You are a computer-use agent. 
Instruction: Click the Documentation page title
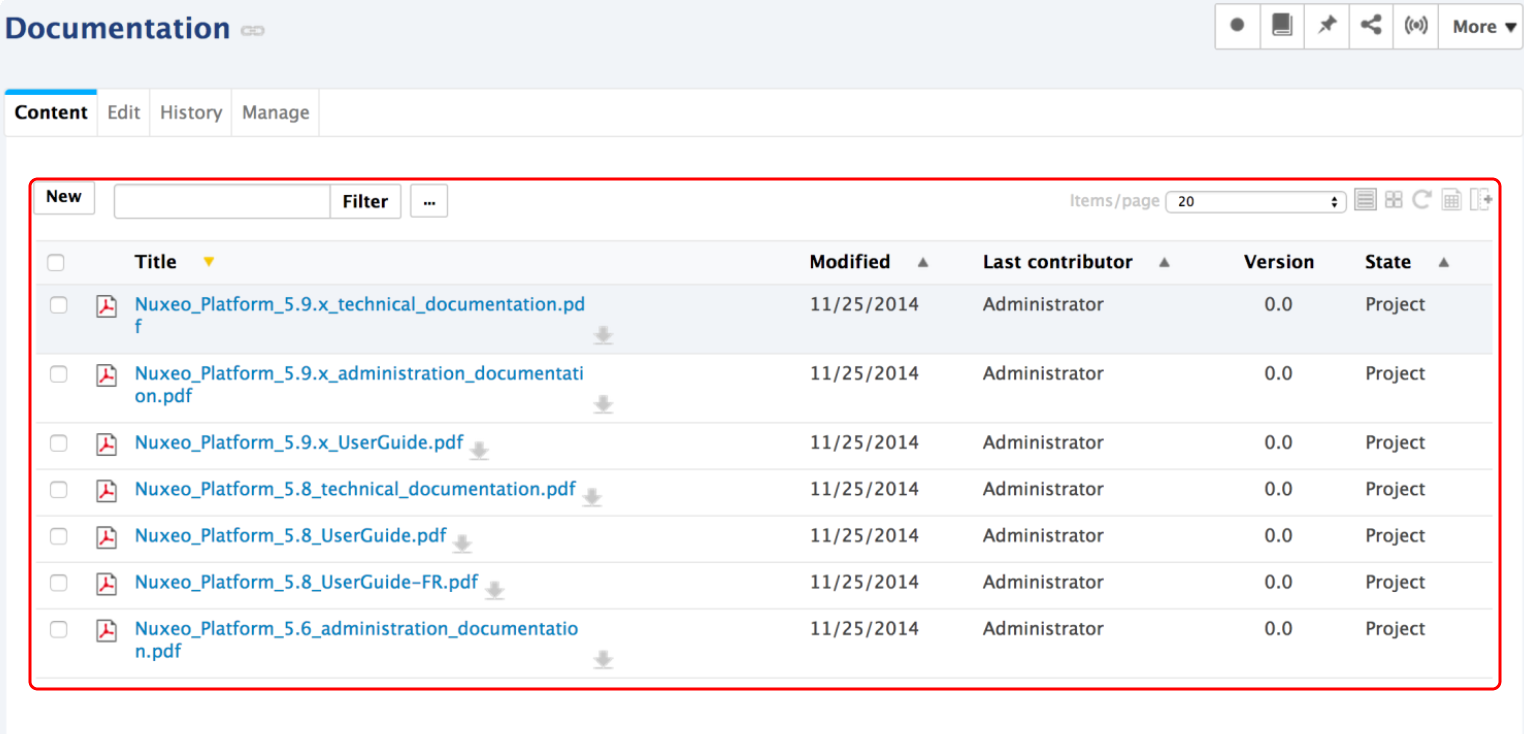[118, 28]
